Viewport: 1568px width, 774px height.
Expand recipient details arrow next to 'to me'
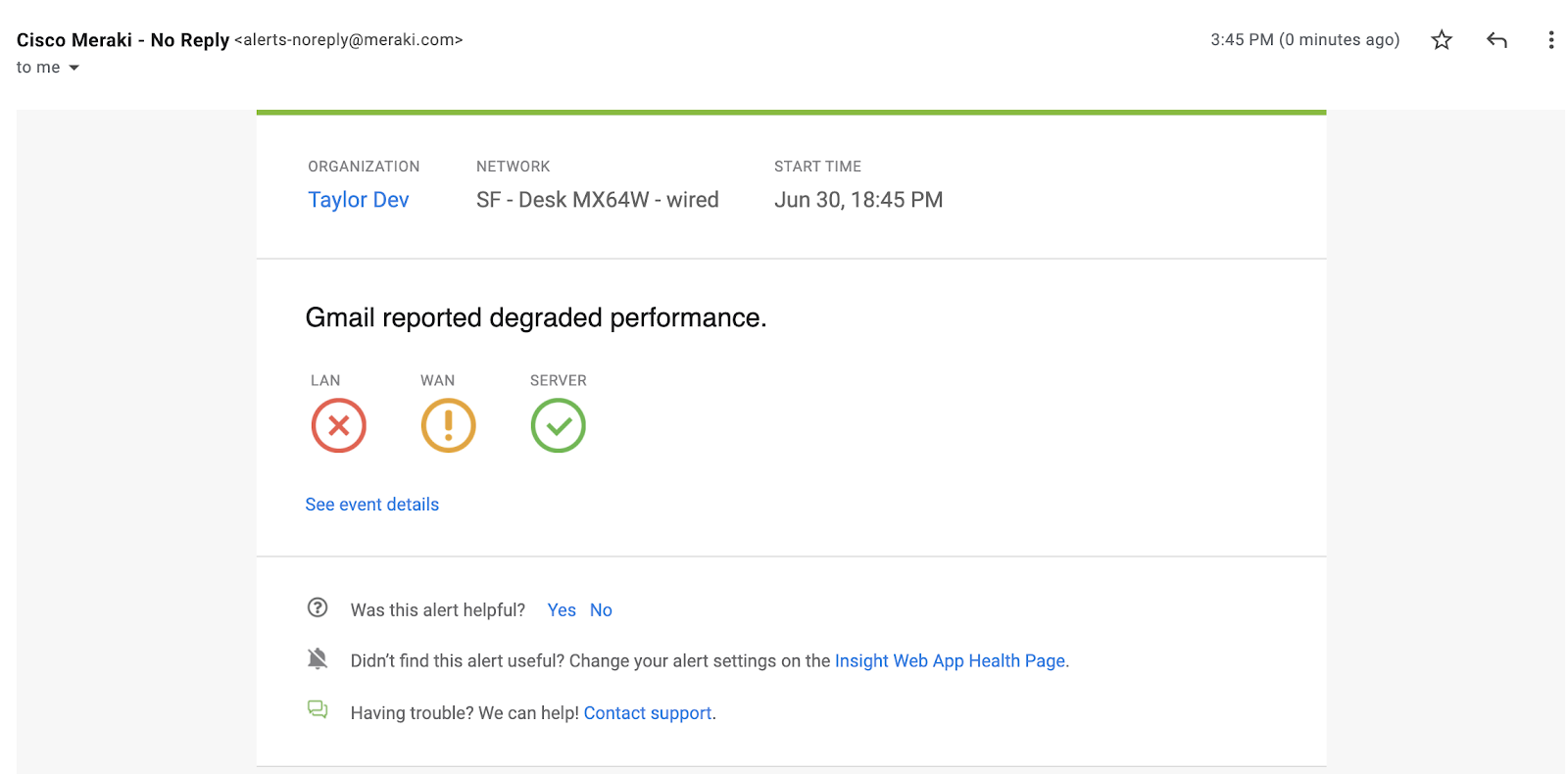point(73,68)
